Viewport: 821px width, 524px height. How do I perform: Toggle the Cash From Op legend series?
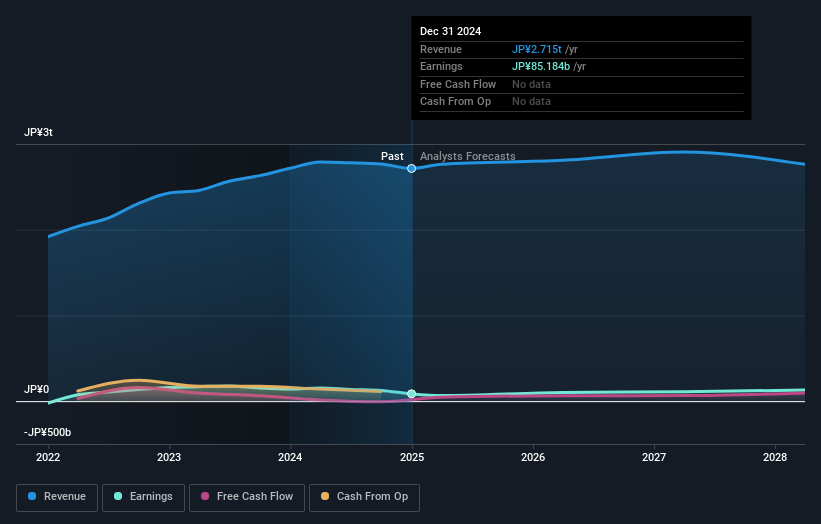click(x=364, y=497)
